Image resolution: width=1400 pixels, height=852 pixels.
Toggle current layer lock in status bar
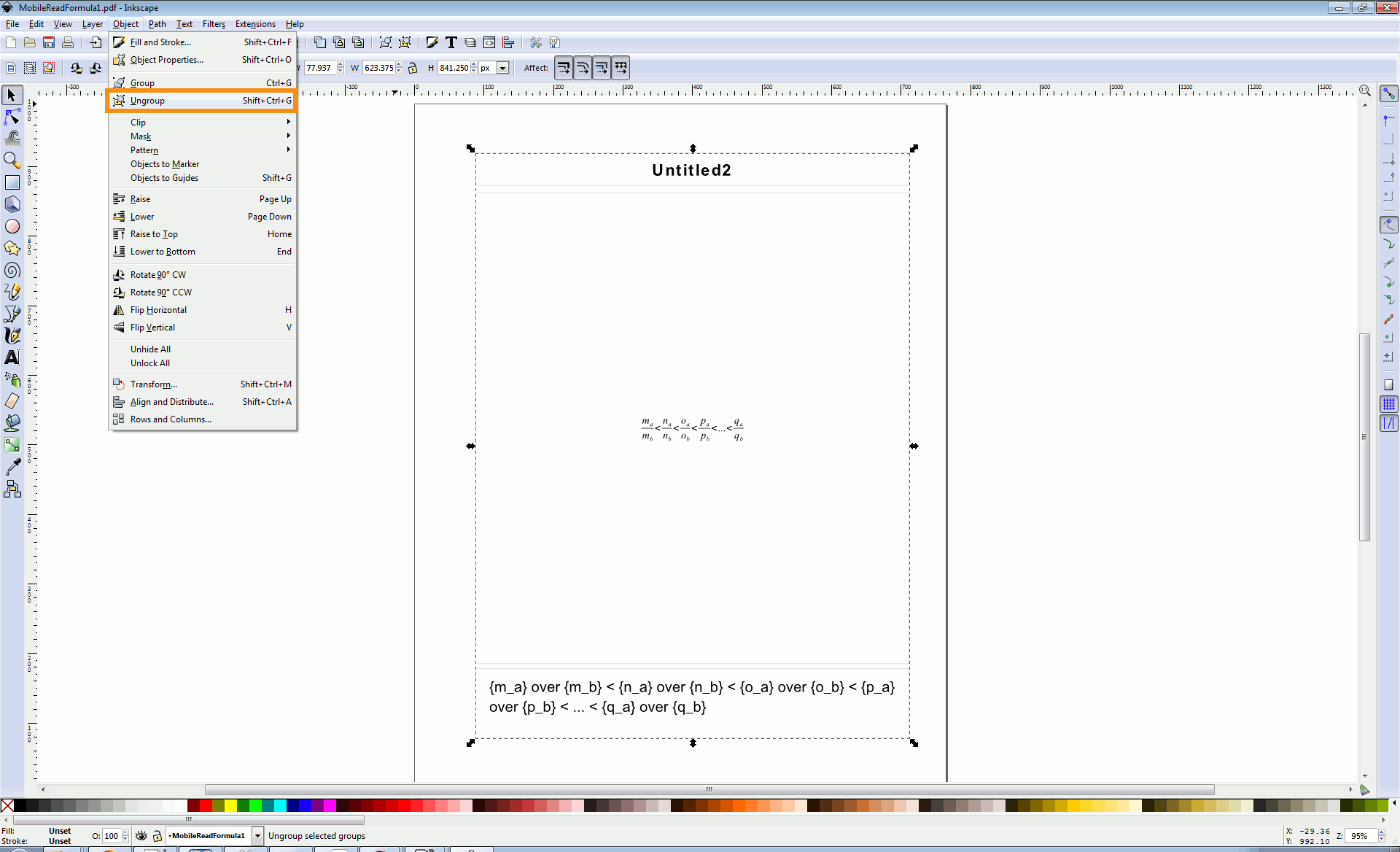pos(157,836)
